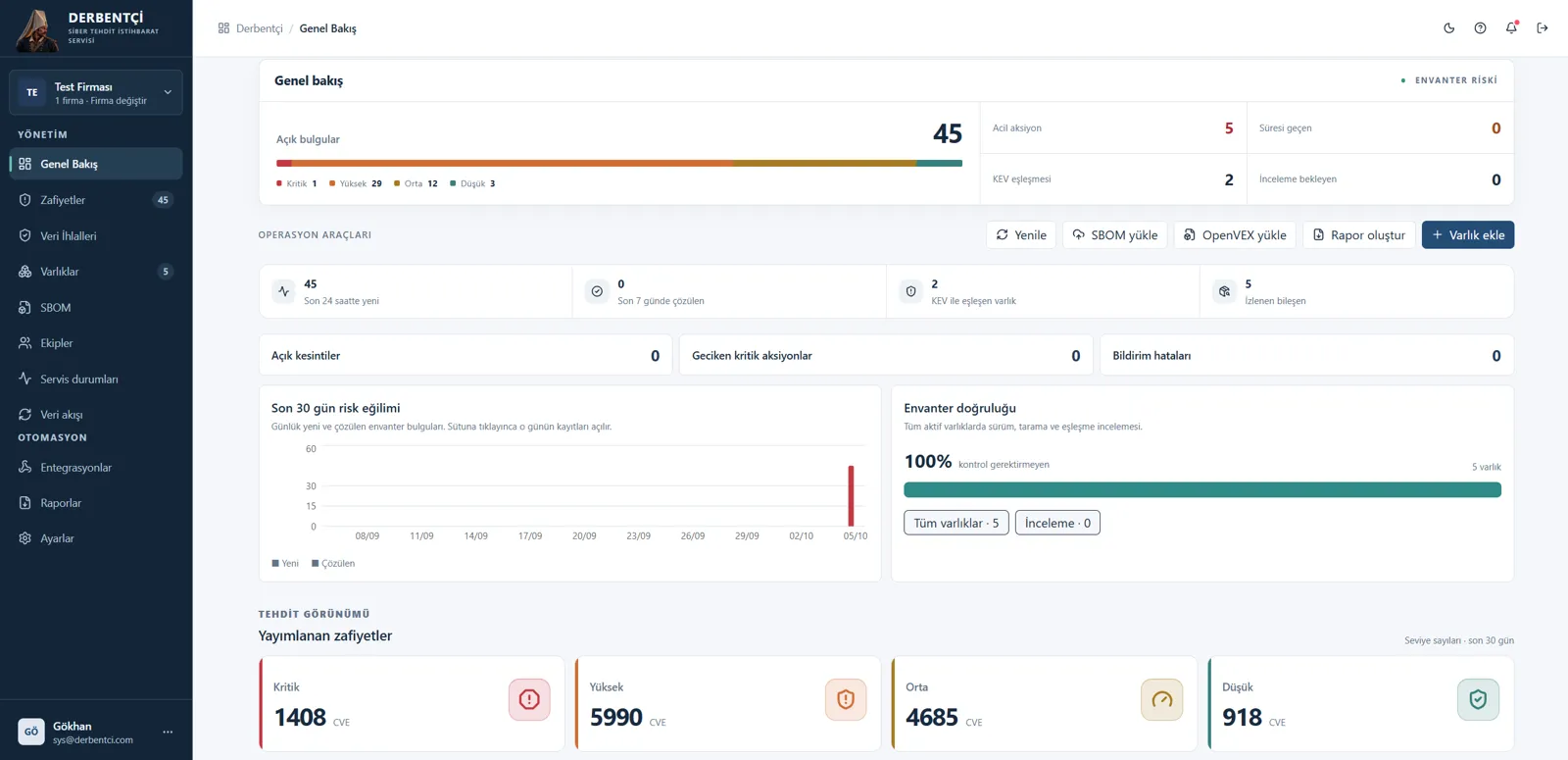Click the Orta CVE gauge icon
1568x760 pixels.
1162,699
